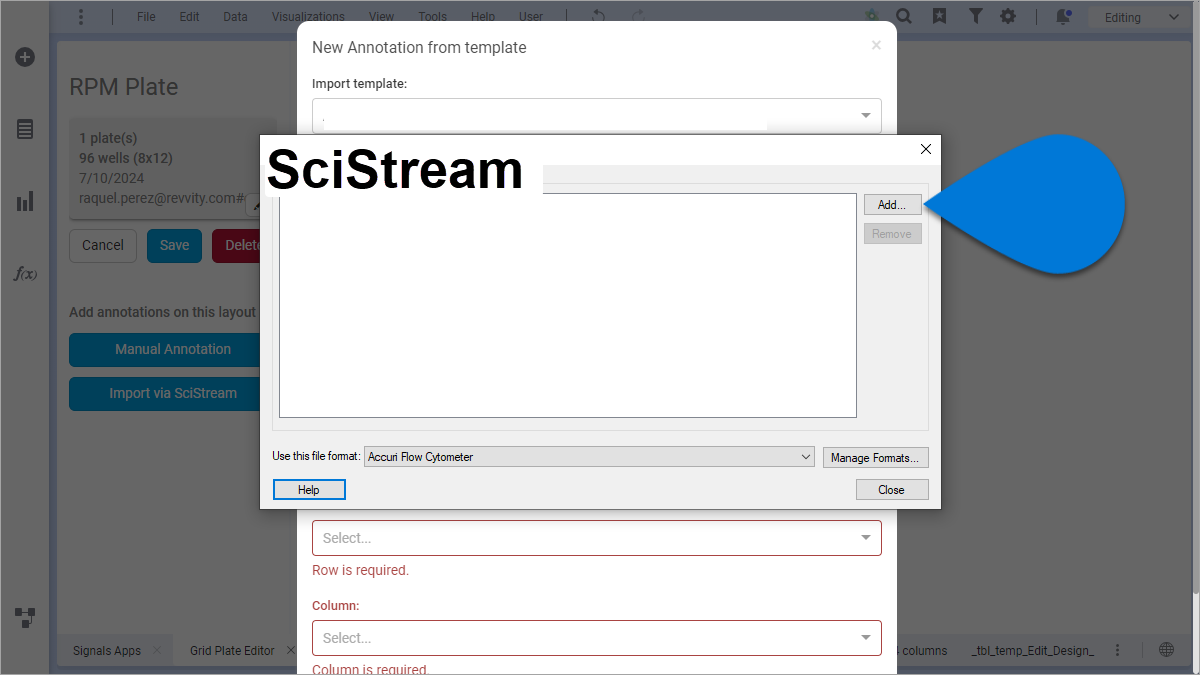Close the SciStream window with X
The image size is (1200, 675).
[925, 149]
